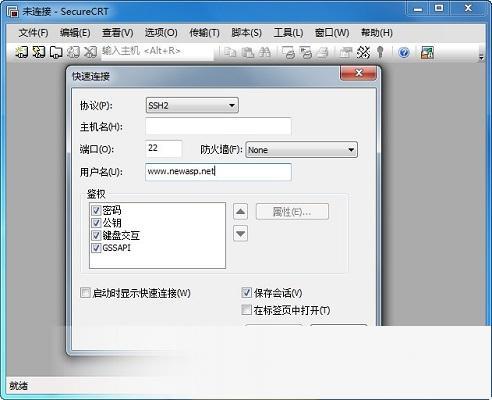
Task: Click the Print Screen toolbar icon
Action: (288, 52)
